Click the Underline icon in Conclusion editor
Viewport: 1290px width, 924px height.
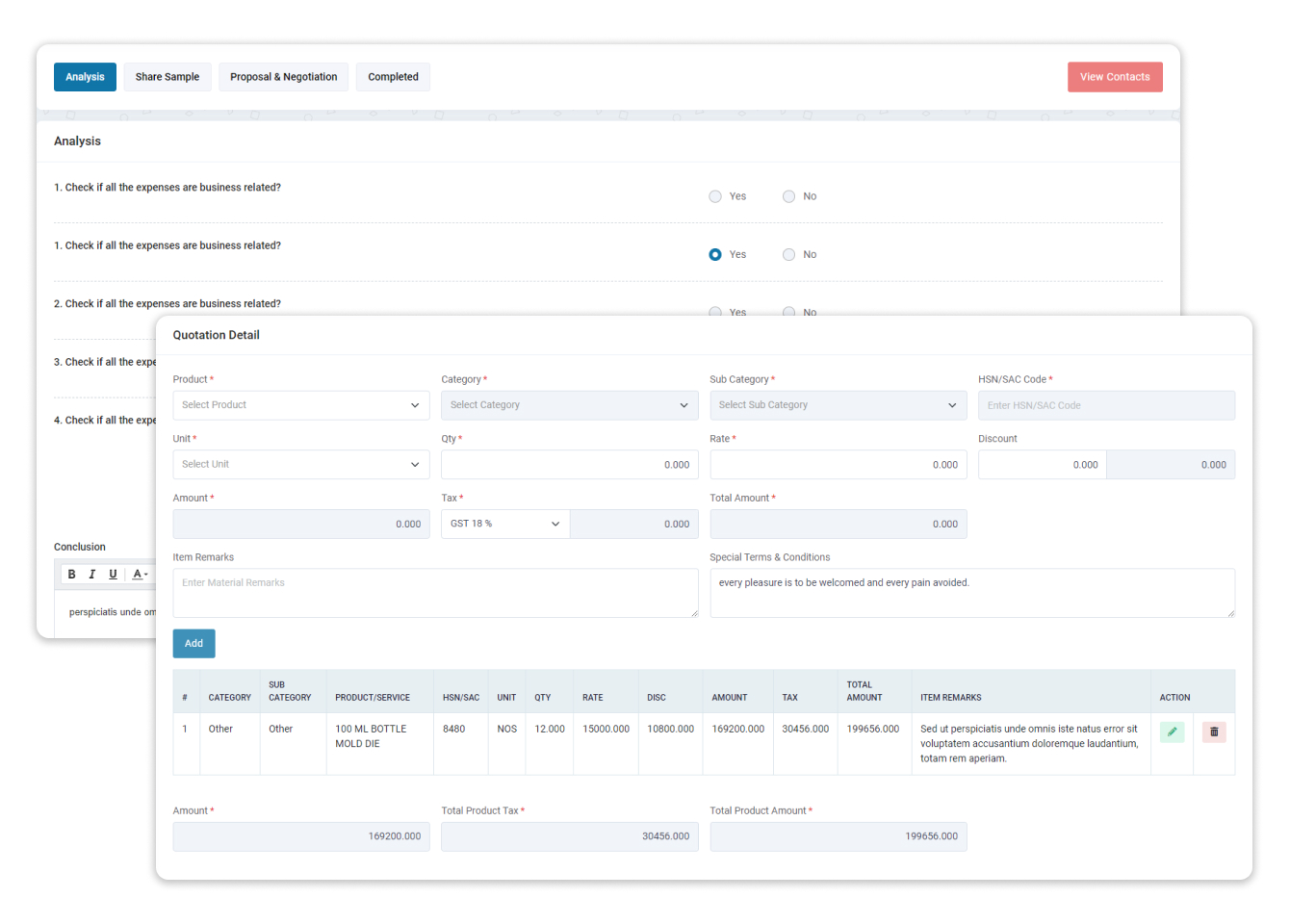coord(114,574)
